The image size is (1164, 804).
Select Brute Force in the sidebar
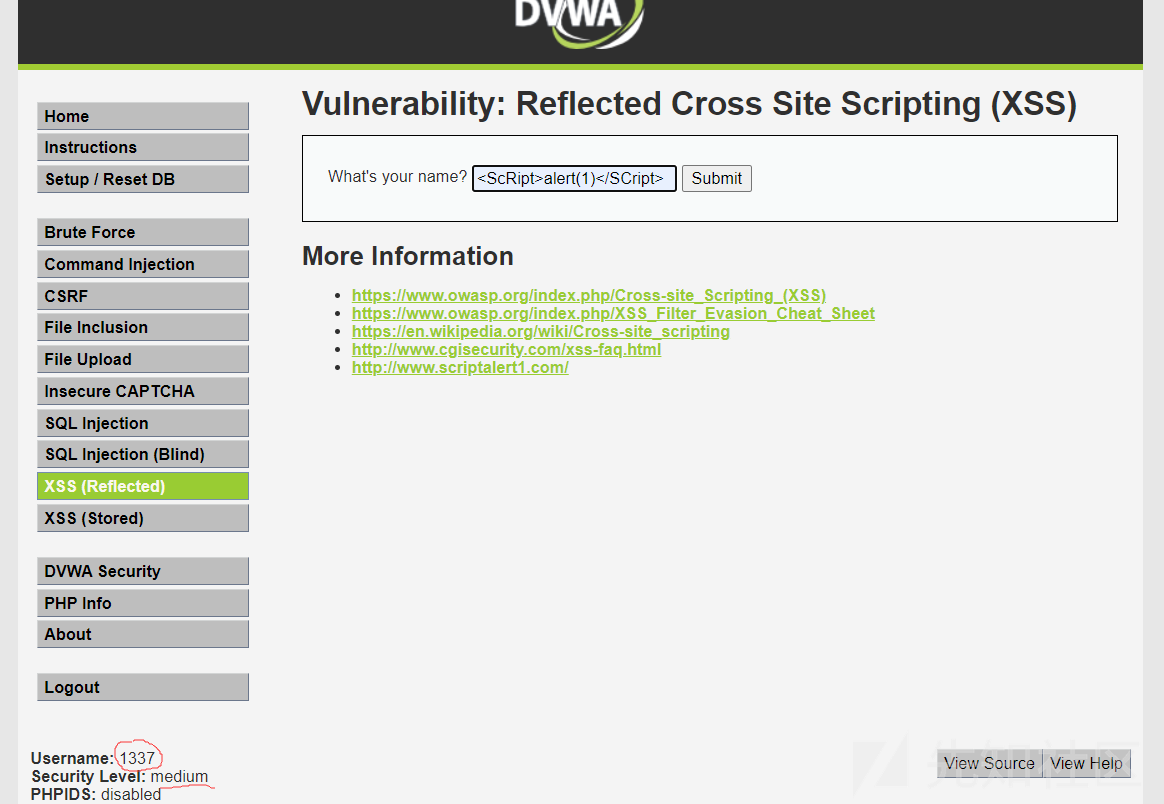[143, 232]
